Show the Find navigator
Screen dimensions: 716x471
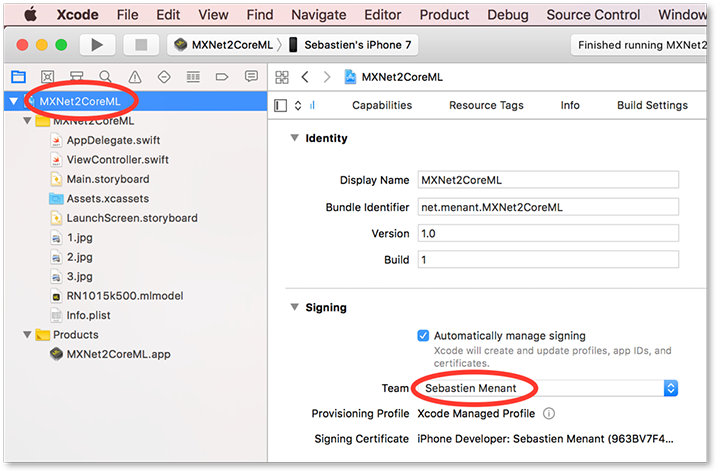[x=105, y=76]
